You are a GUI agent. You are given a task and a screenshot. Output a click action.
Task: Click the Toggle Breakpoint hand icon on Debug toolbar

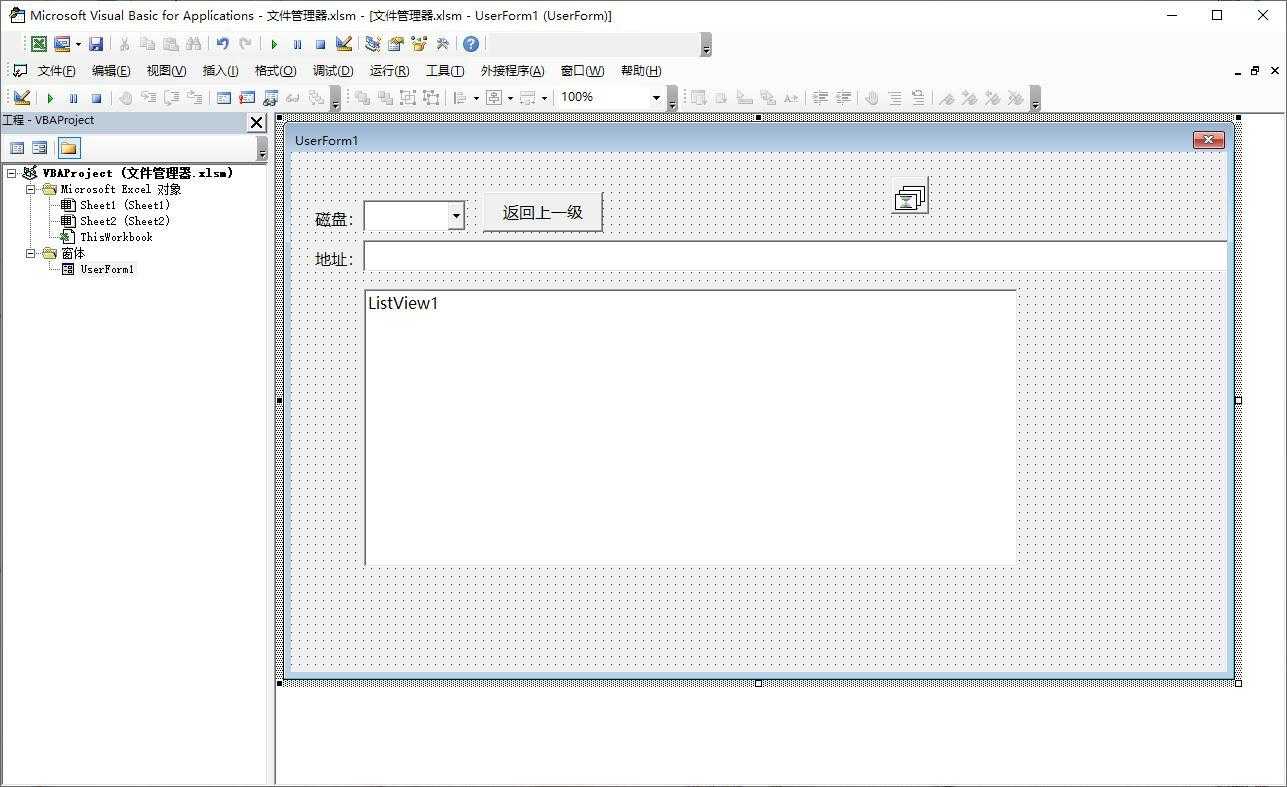coord(125,98)
